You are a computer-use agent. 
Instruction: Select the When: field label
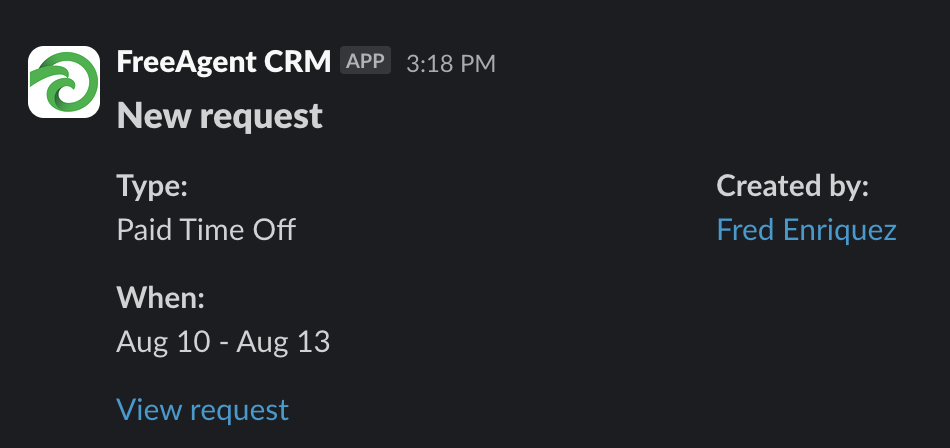pyautogui.click(x=161, y=297)
